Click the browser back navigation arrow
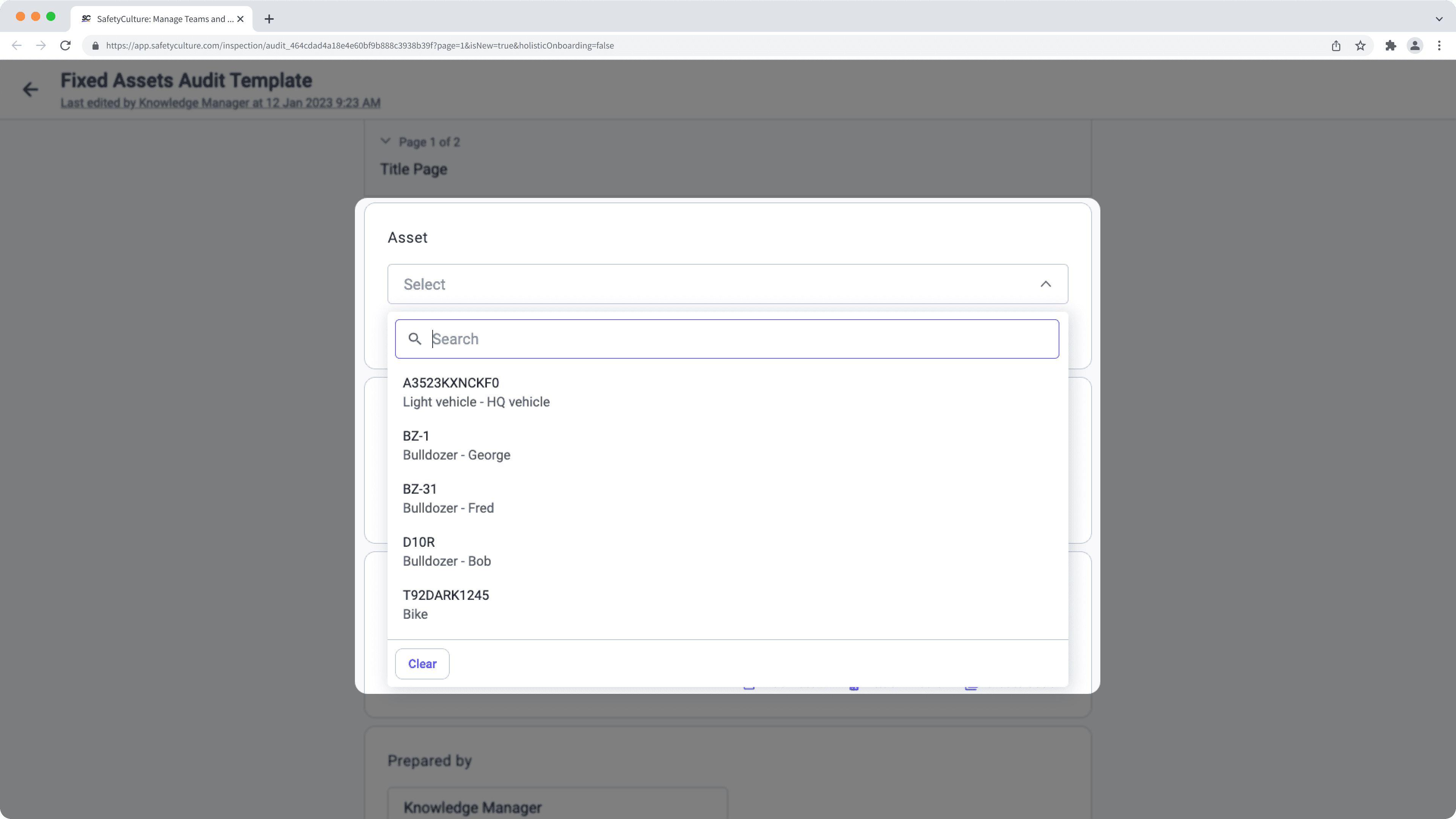The width and height of the screenshot is (1456, 819). [x=16, y=45]
